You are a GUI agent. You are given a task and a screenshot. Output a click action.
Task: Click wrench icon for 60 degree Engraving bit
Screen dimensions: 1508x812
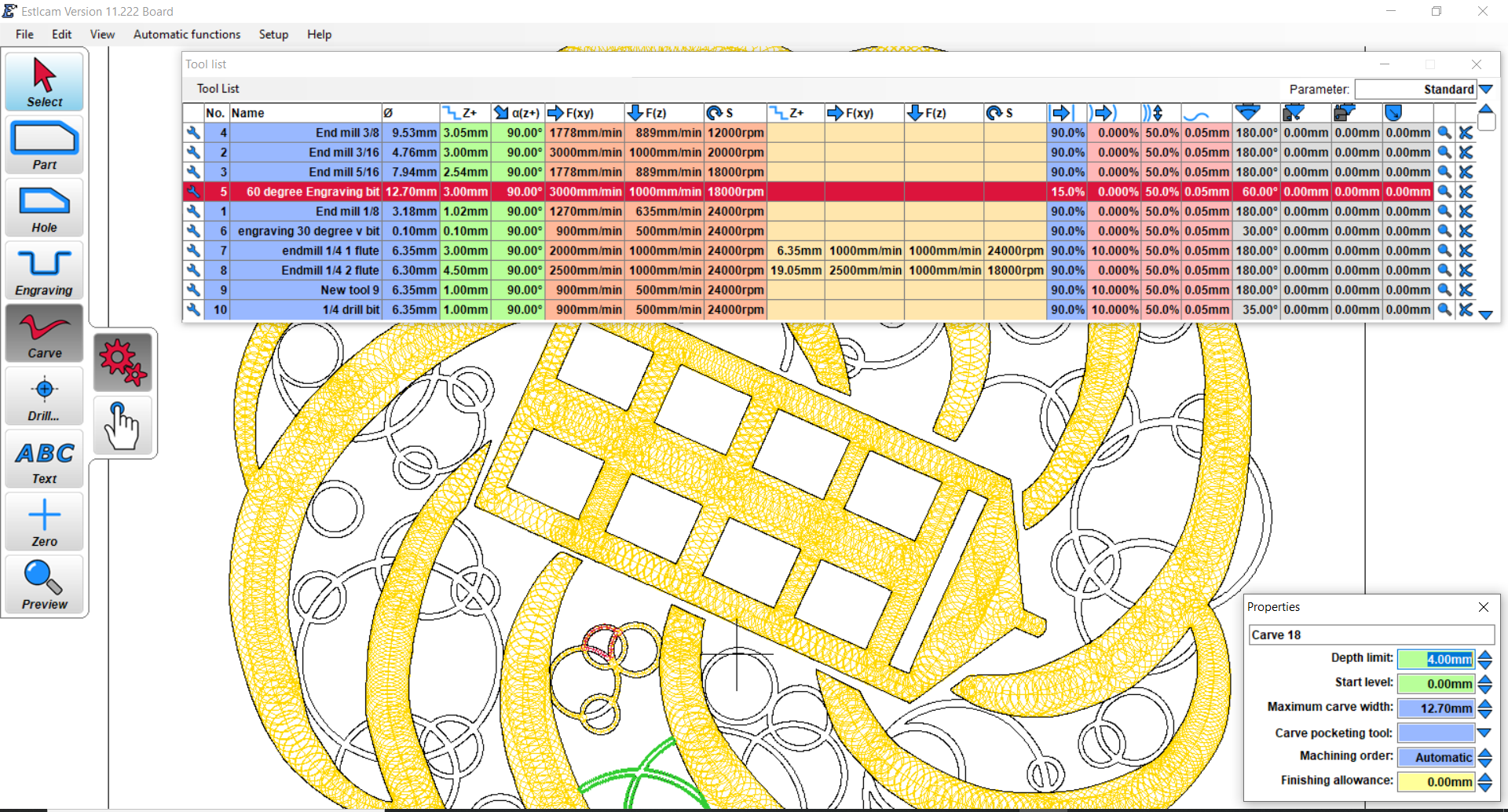point(193,192)
